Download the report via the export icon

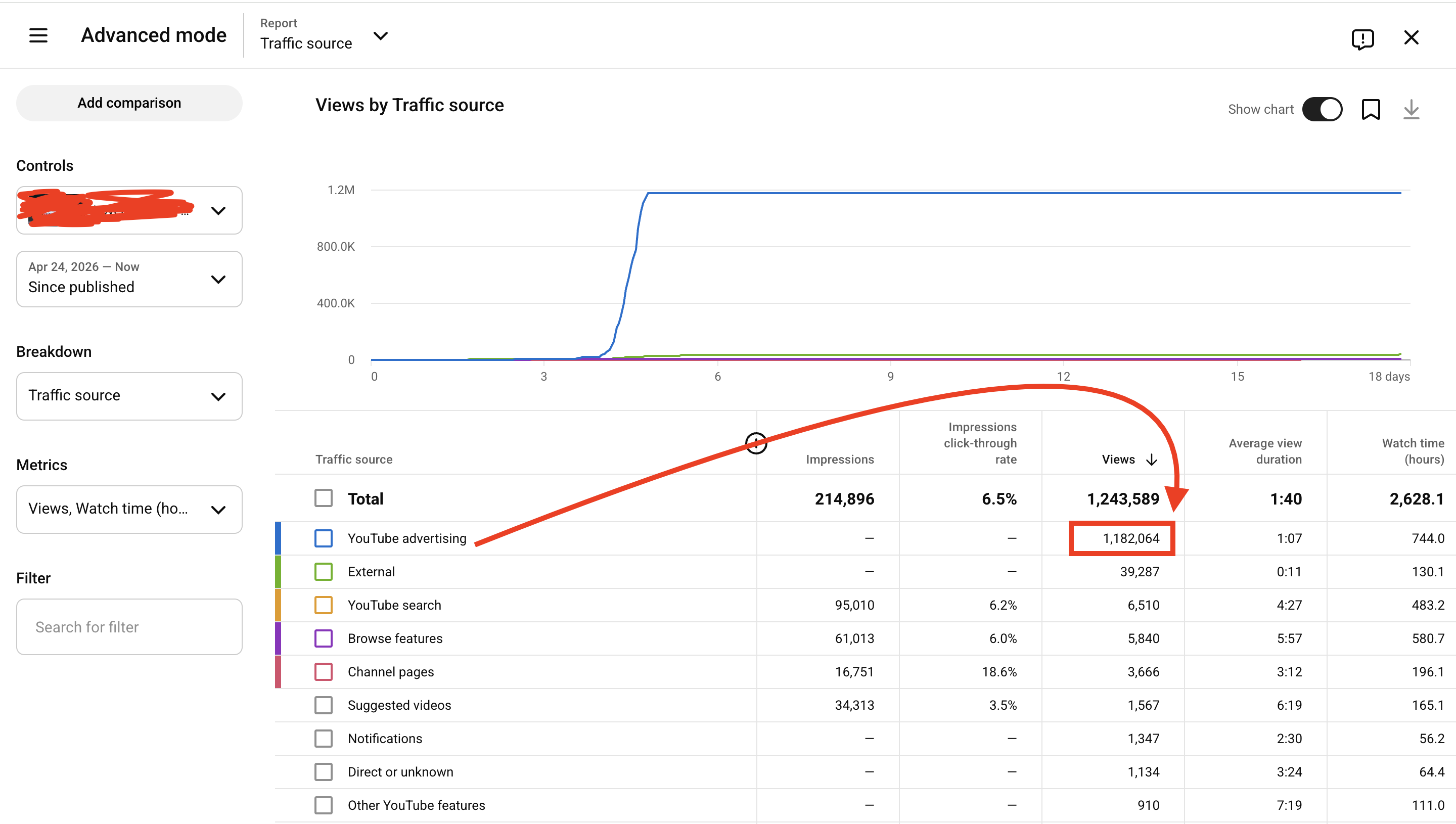(x=1412, y=109)
